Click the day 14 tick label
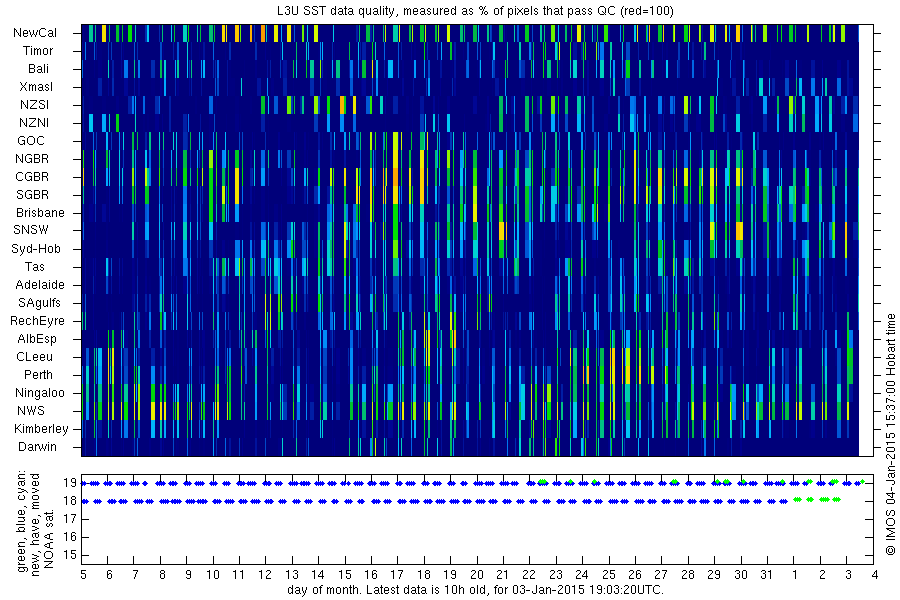Viewport: 900px width, 600px height. point(318,575)
